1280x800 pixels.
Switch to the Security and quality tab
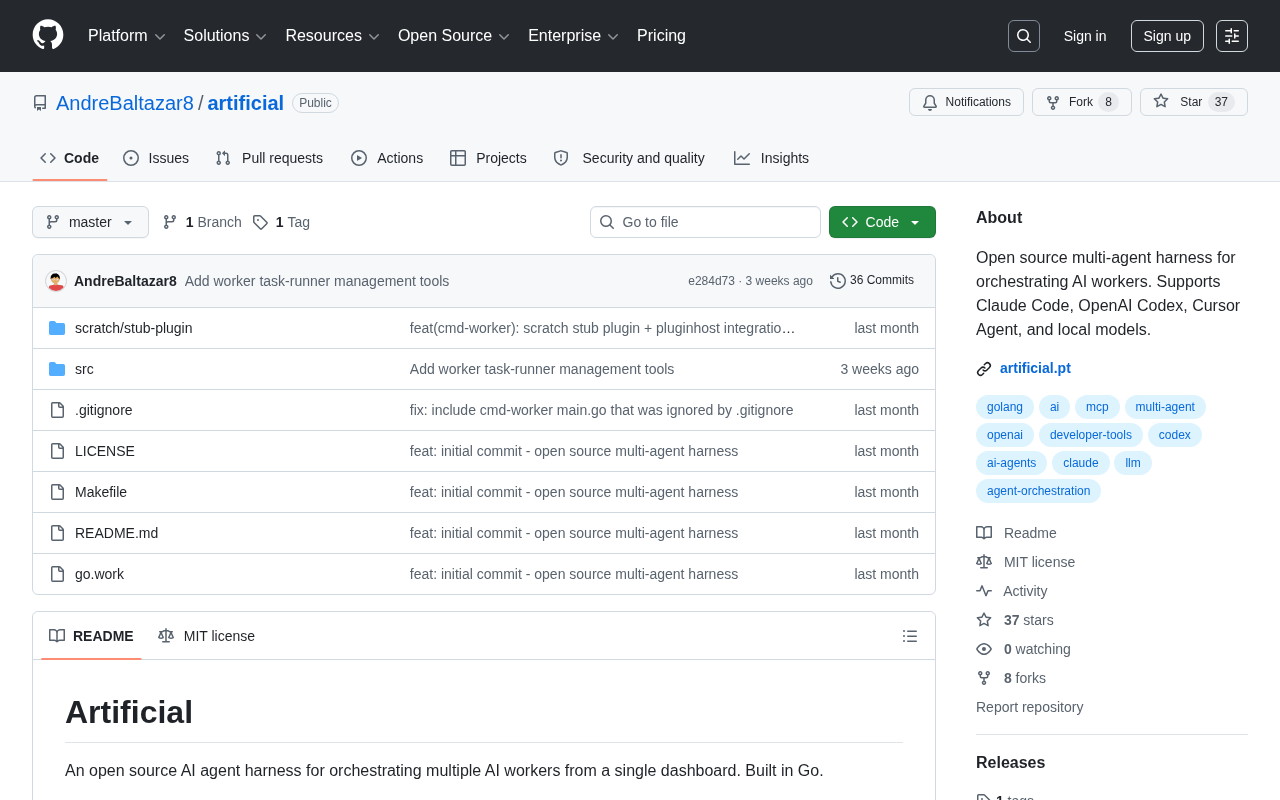tap(629, 158)
